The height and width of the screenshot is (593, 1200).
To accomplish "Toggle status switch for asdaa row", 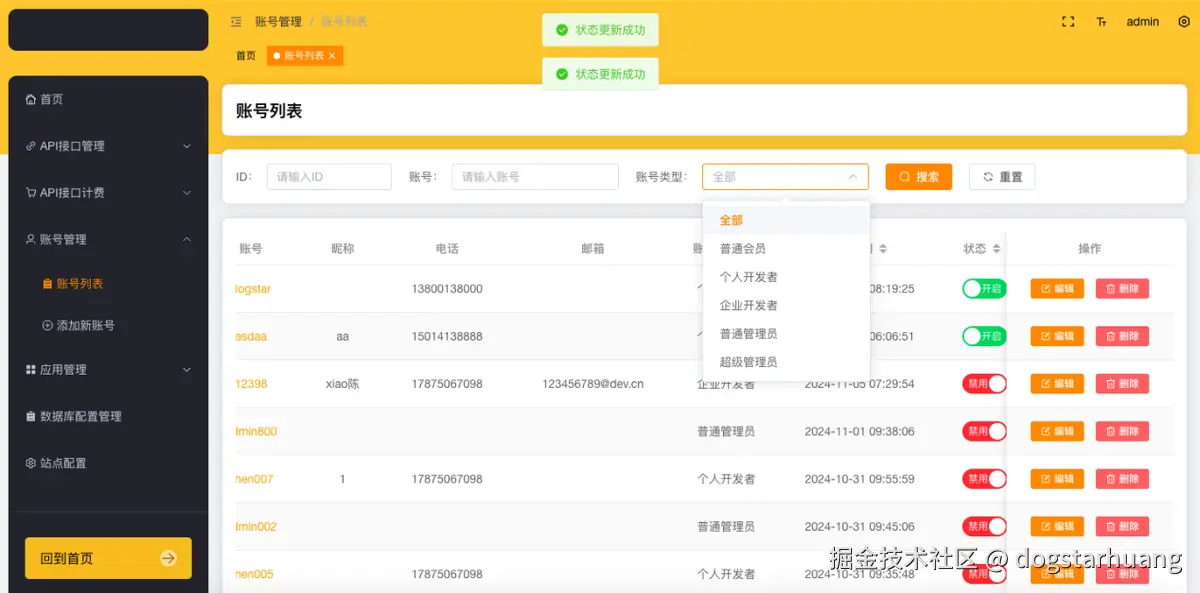I will 984,336.
